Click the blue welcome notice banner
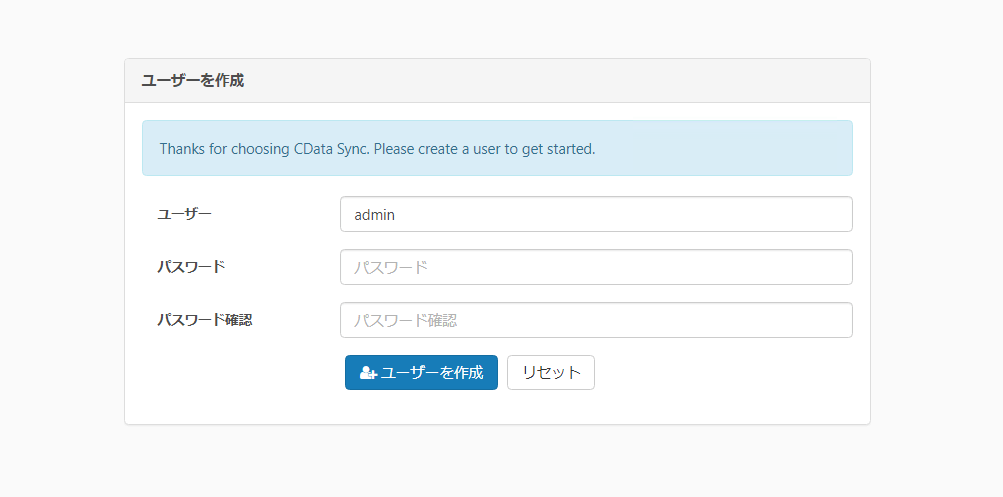The width and height of the screenshot is (1003, 497). [x=720, y=149]
